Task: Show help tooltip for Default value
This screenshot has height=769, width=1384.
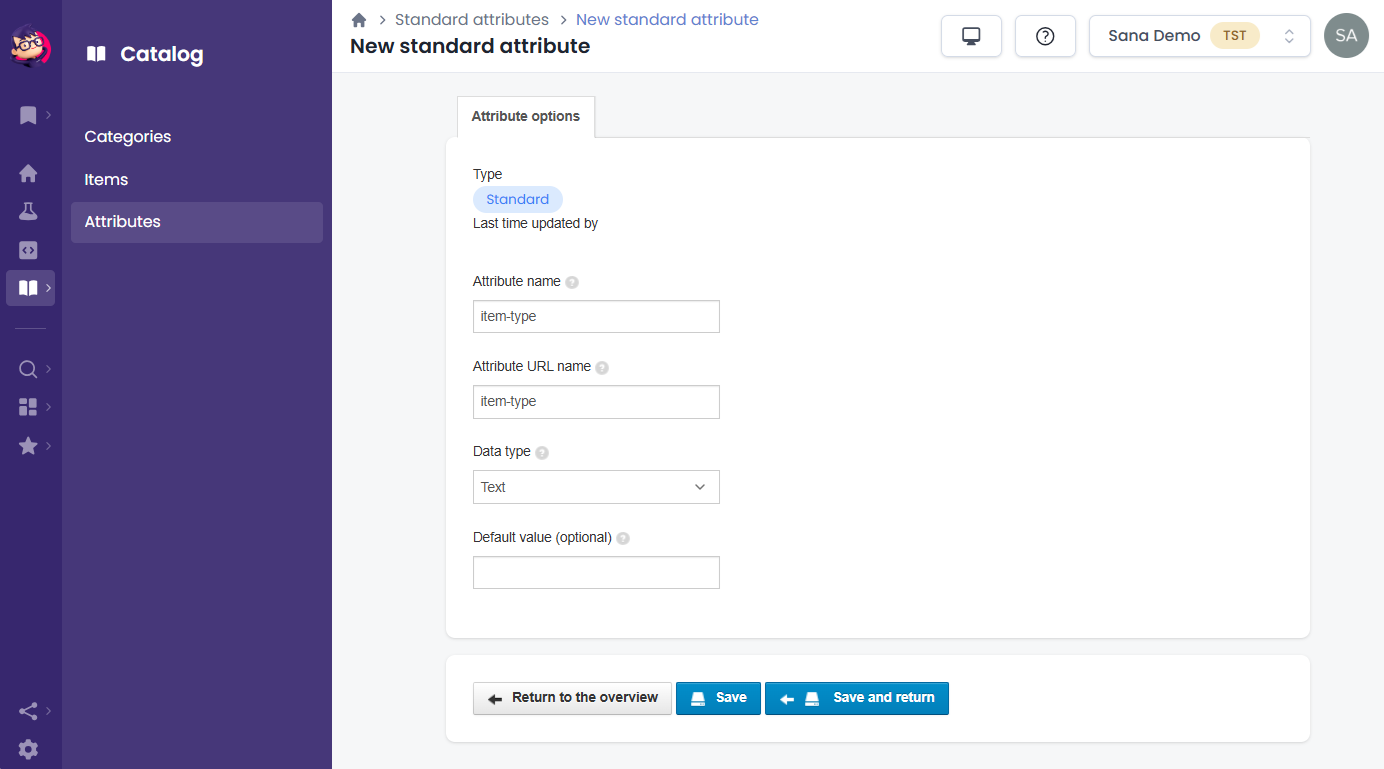Action: pyautogui.click(x=623, y=538)
